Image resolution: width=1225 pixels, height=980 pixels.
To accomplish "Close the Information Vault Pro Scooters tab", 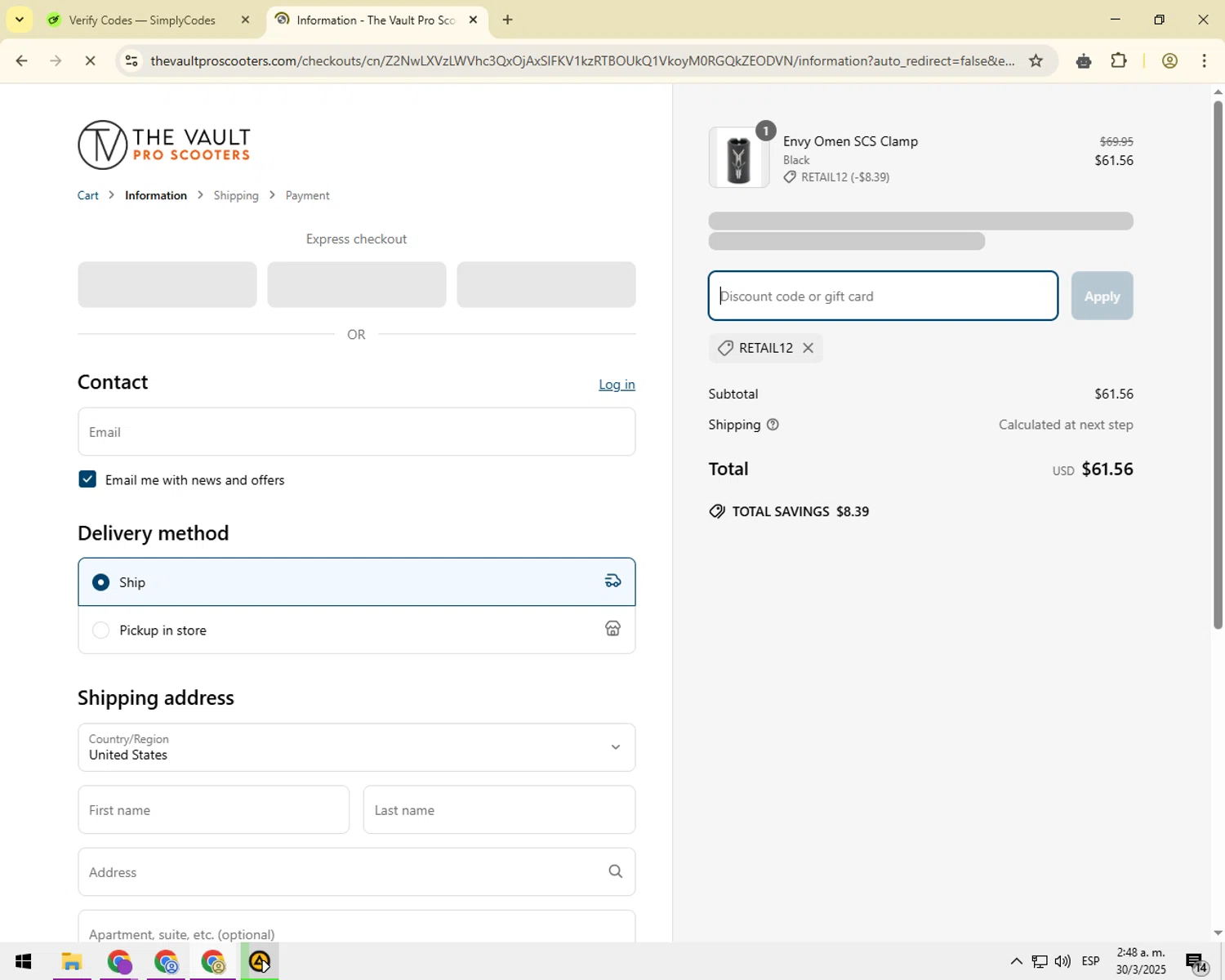I will click(x=473, y=20).
